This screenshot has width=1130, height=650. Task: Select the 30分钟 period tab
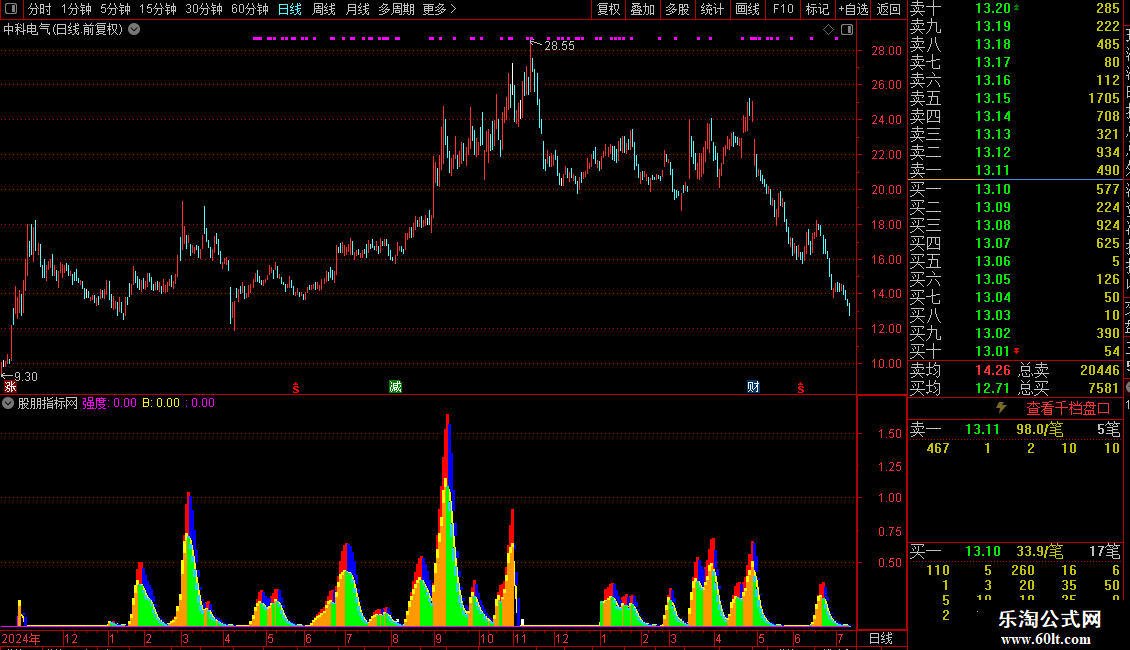pyautogui.click(x=203, y=9)
